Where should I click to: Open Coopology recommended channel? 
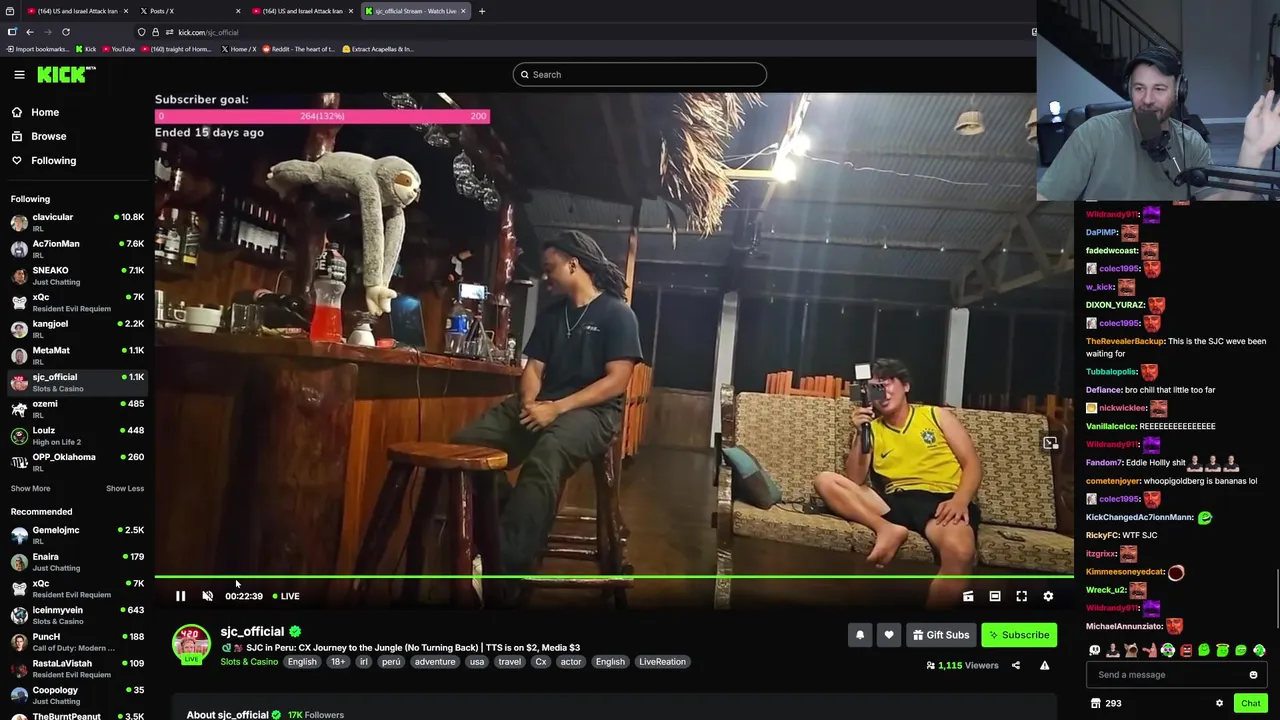tap(77, 695)
